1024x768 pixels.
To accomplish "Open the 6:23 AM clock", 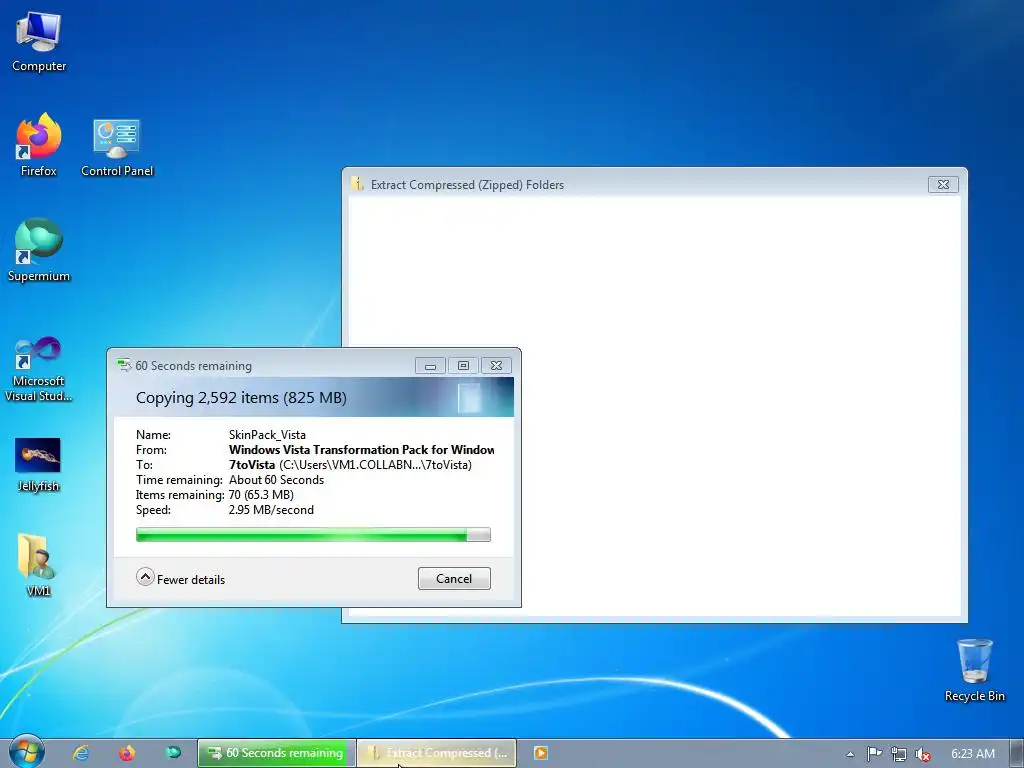I will [973, 754].
